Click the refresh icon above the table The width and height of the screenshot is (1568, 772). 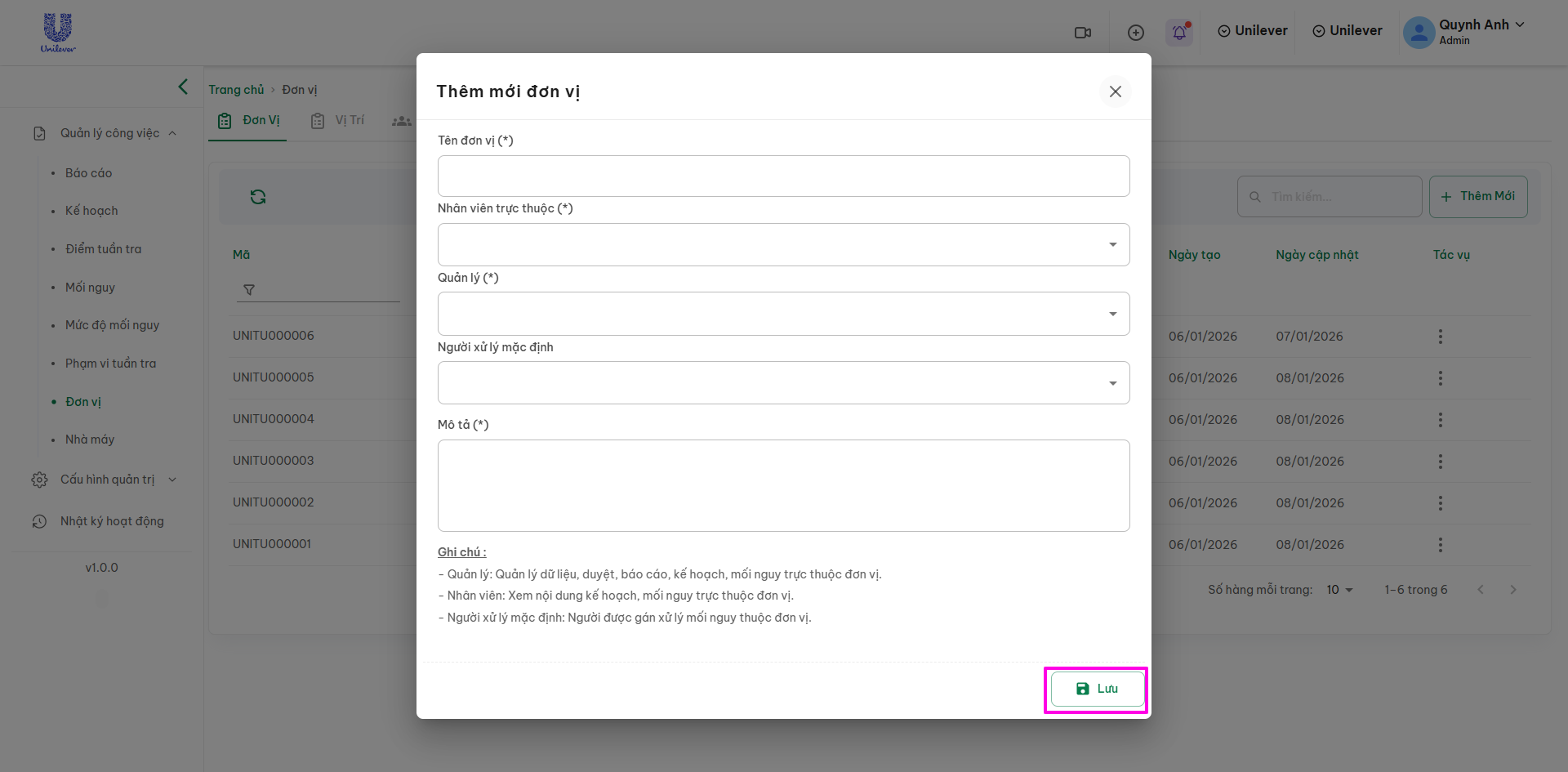point(258,197)
